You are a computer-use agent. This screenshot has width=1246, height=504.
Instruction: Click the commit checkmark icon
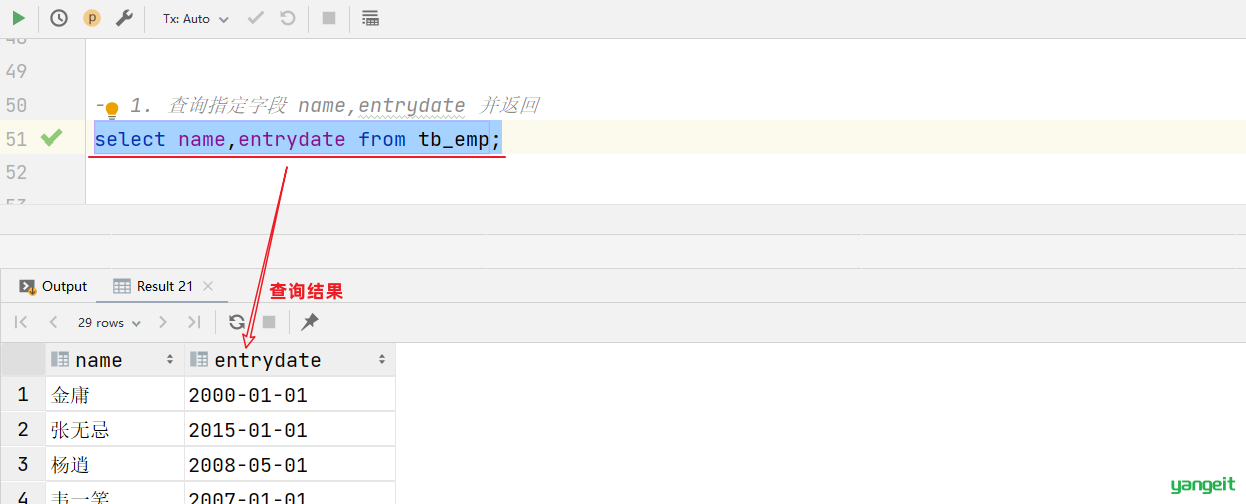pyautogui.click(x=256, y=18)
